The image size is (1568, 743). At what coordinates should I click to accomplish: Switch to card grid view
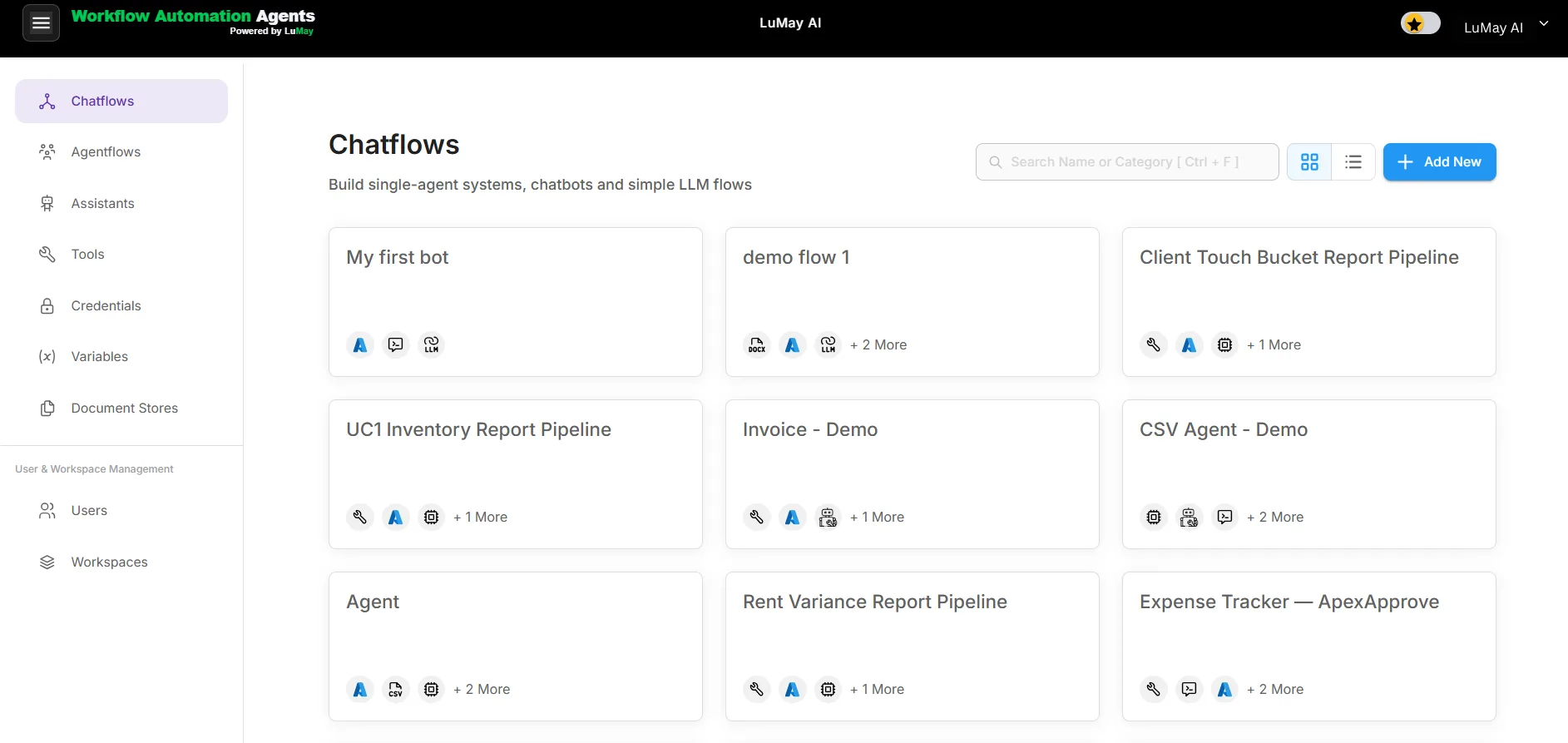pyautogui.click(x=1309, y=161)
